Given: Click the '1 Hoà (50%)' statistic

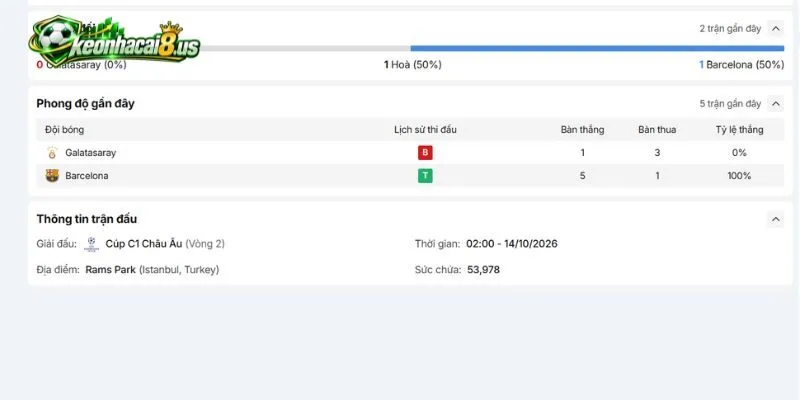Looking at the screenshot, I should (413, 65).
